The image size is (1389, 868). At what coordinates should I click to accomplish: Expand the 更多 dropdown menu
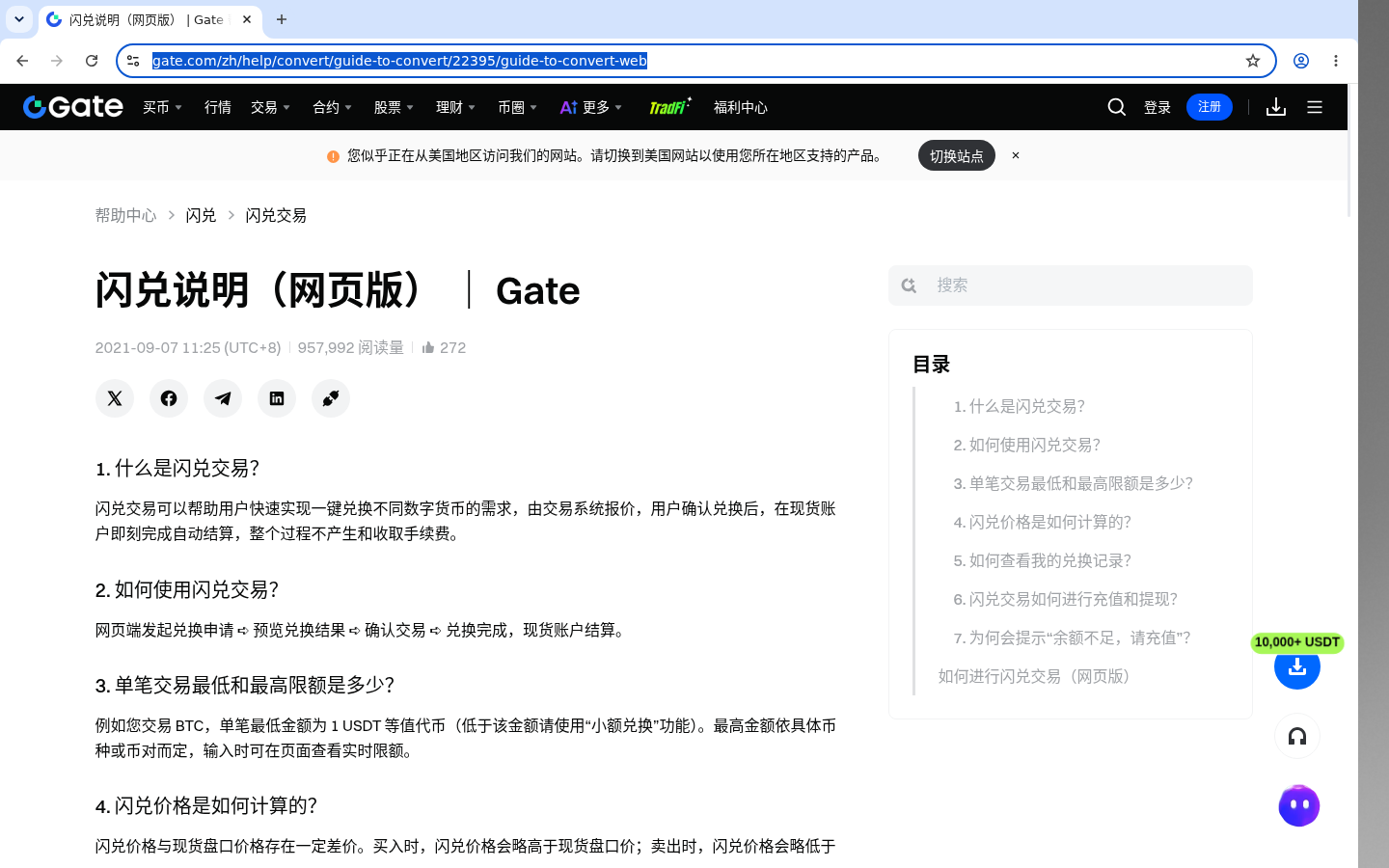591,107
